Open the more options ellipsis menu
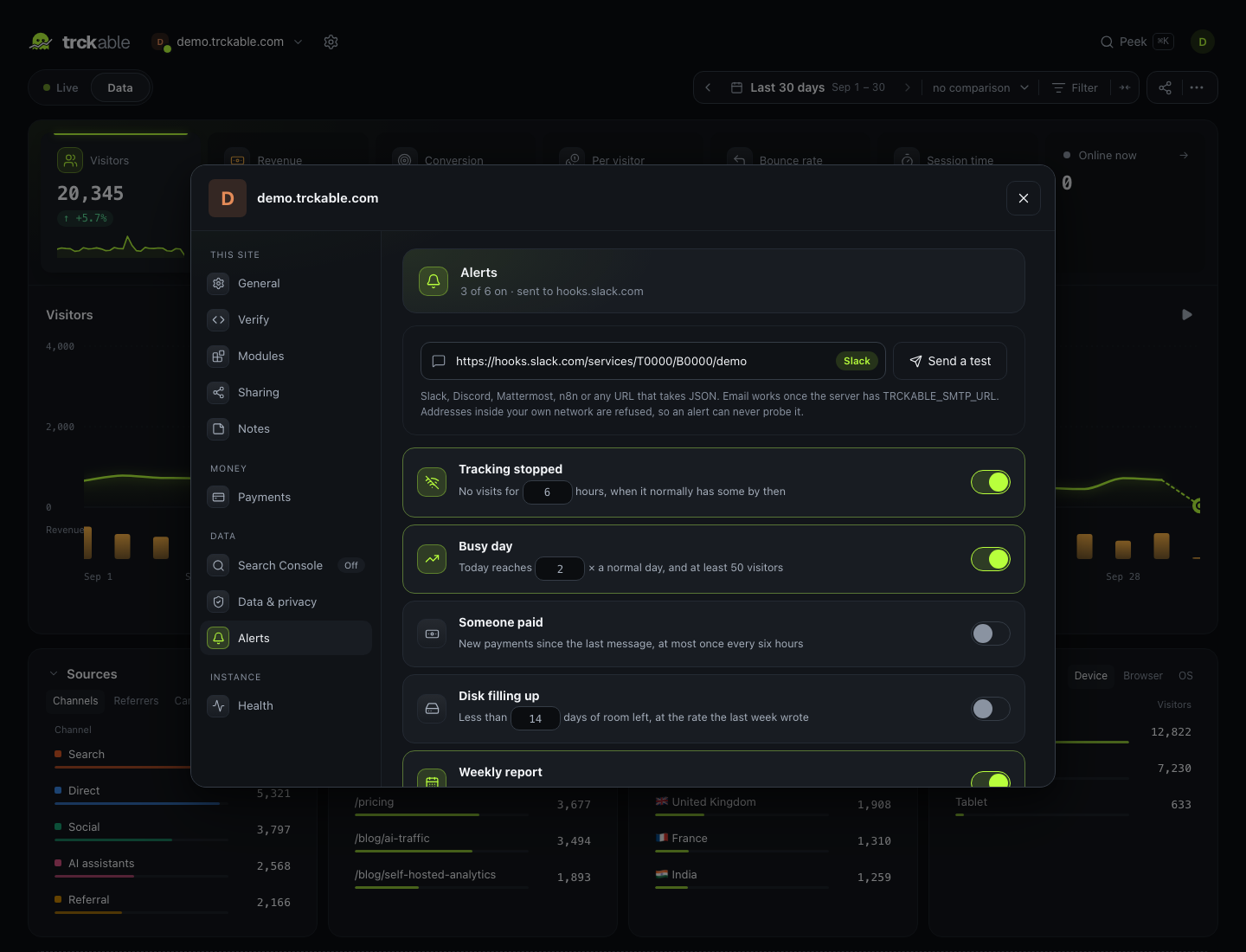Screen dimensions: 1246x952 click(x=1197, y=87)
